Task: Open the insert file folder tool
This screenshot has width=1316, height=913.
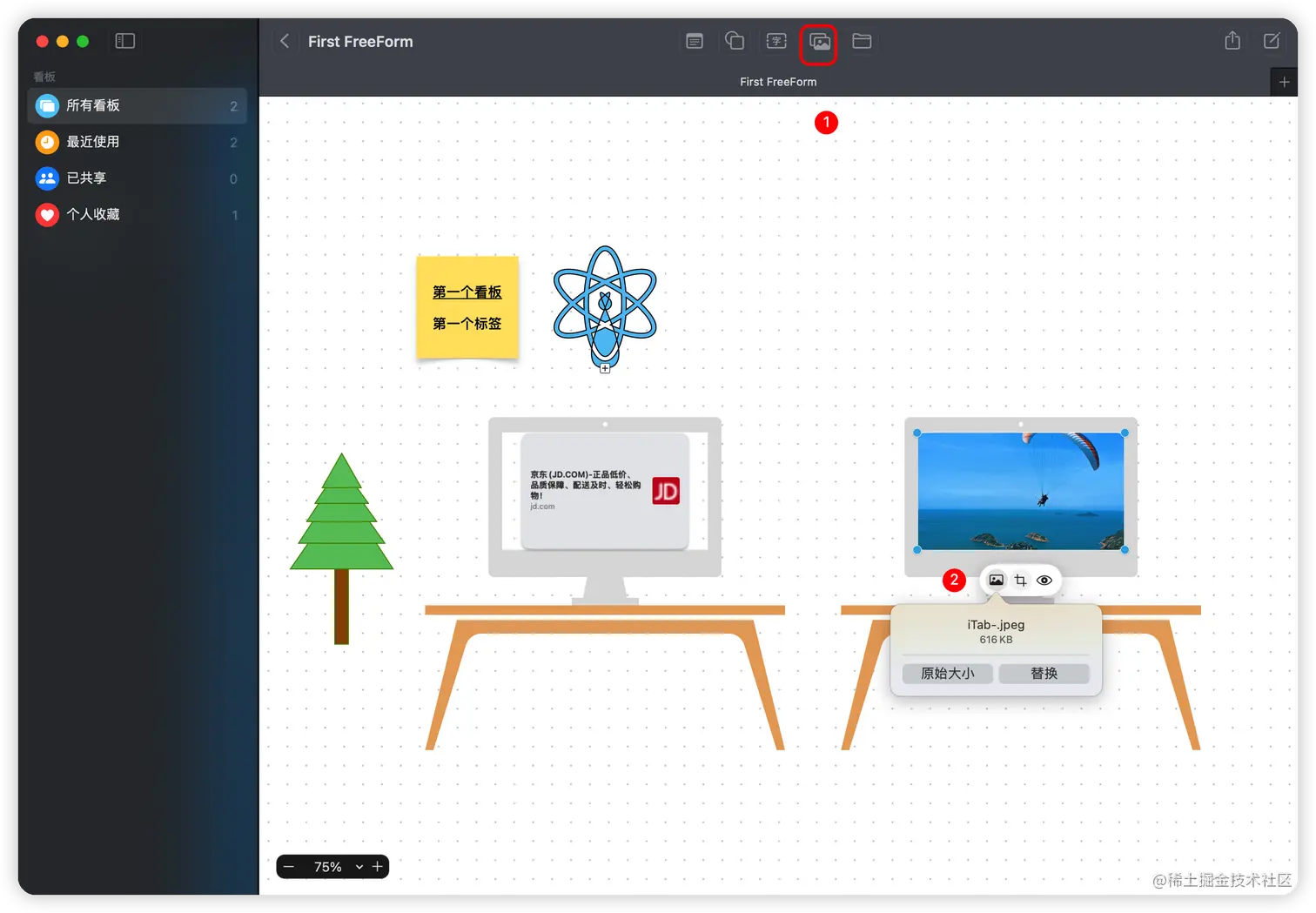Action: [x=862, y=41]
